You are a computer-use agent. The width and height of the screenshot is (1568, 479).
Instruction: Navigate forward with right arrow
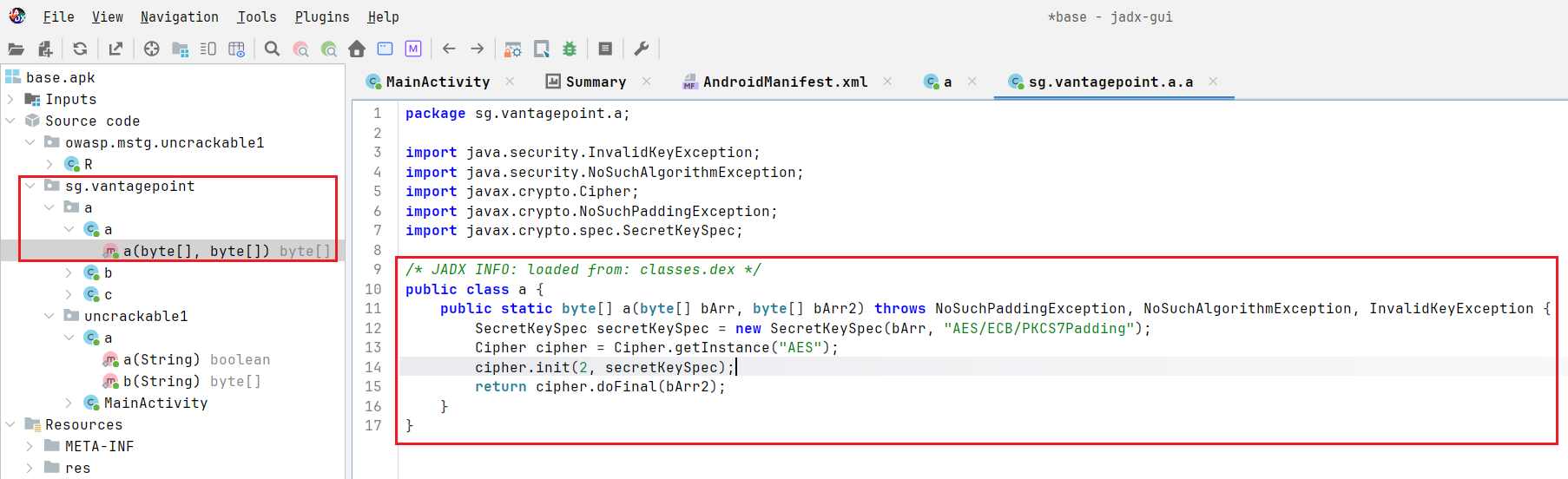[x=477, y=49]
